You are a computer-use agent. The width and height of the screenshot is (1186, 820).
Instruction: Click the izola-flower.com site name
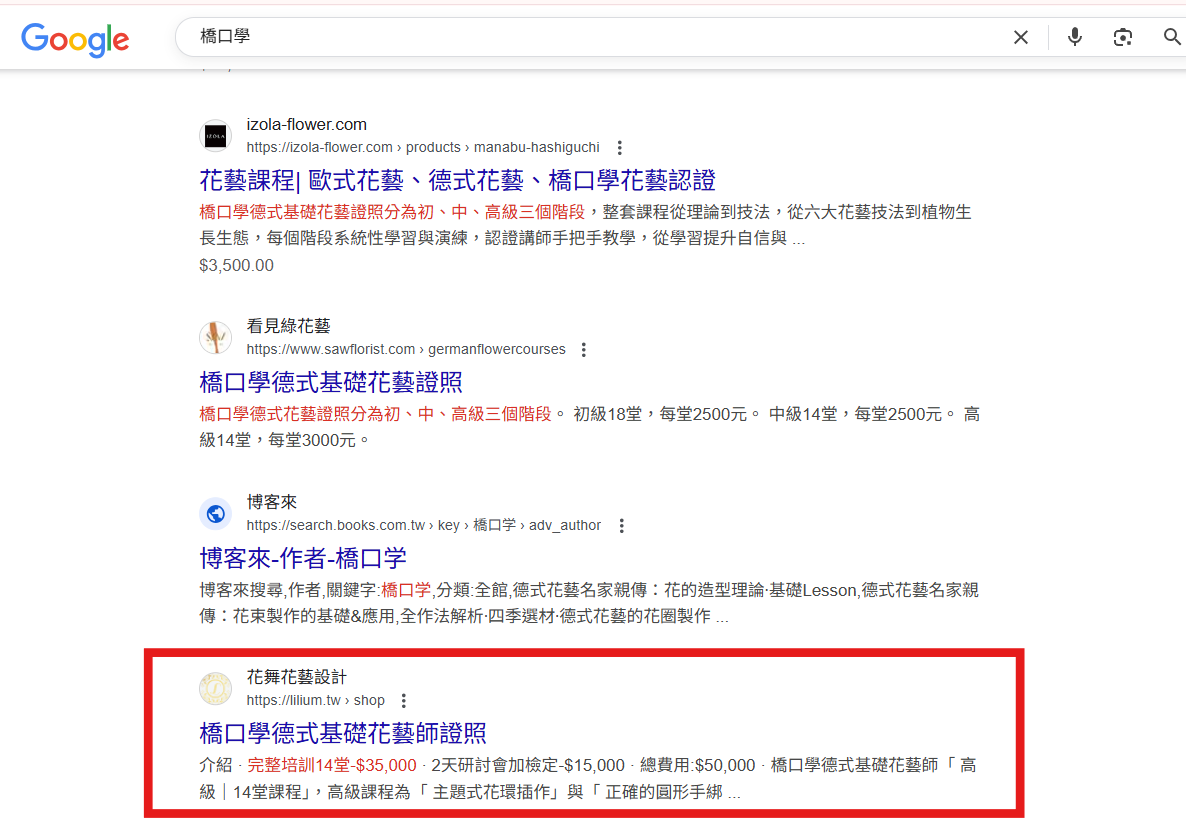tap(306, 125)
